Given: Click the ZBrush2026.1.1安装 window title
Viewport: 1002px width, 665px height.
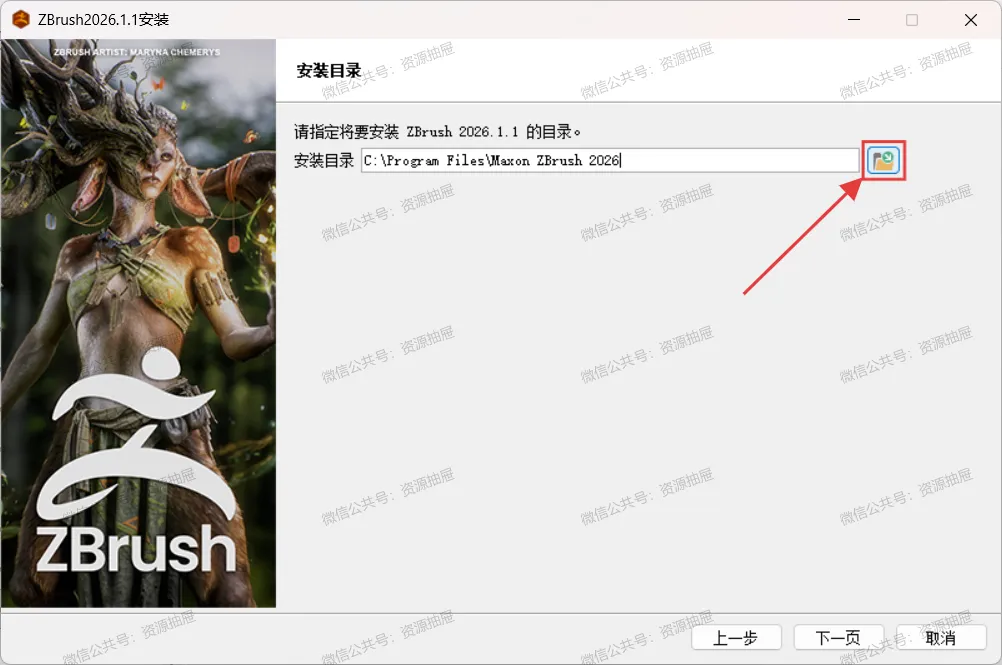Looking at the screenshot, I should [x=104, y=20].
